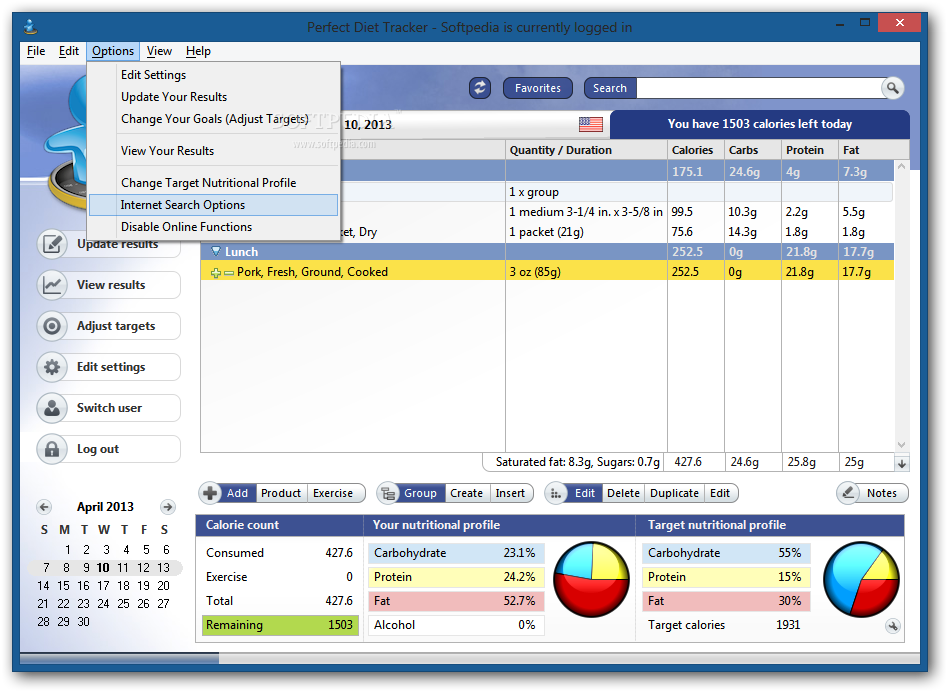Open the View menu
948x692 pixels.
tap(159, 51)
